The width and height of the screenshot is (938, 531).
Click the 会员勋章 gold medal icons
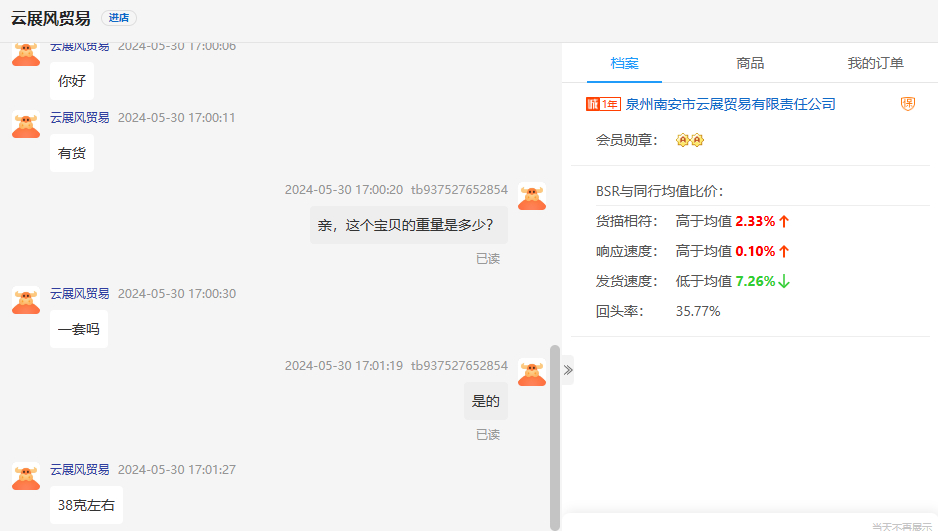click(690, 141)
